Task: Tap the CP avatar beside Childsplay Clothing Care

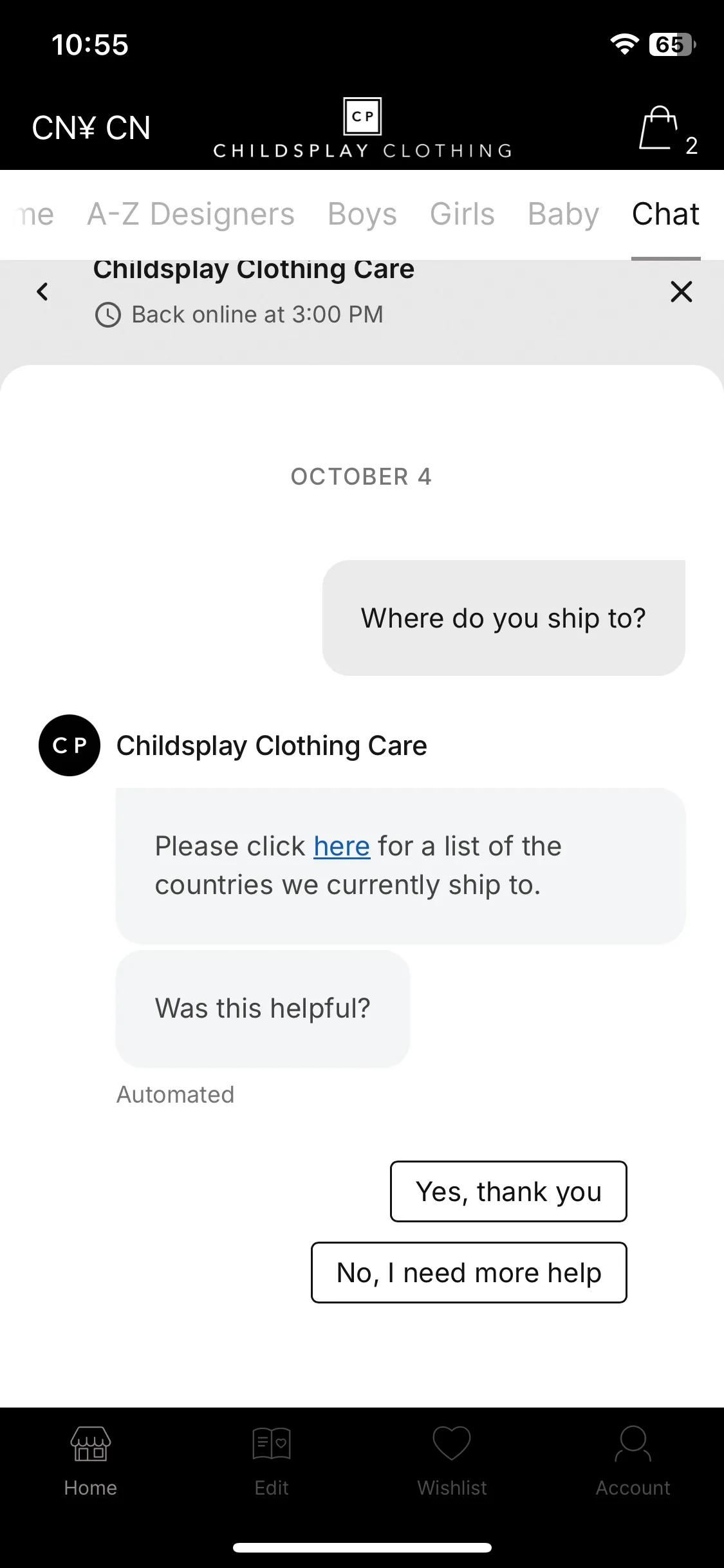Action: (x=70, y=745)
